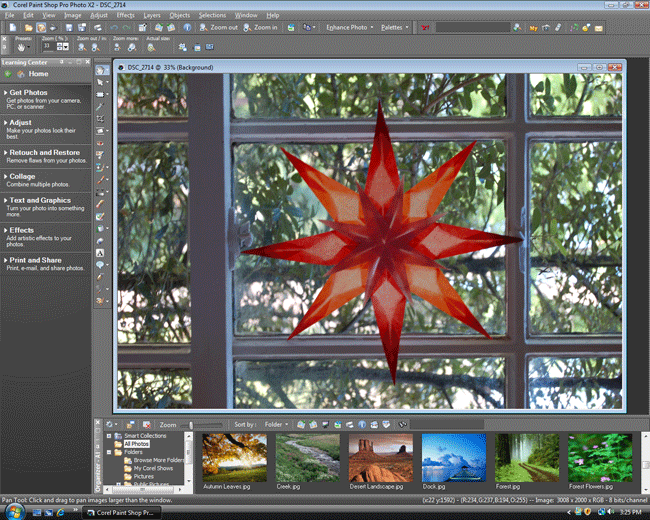The image size is (650, 520).
Task: Click the Print icon in toolbar
Action: point(97,28)
